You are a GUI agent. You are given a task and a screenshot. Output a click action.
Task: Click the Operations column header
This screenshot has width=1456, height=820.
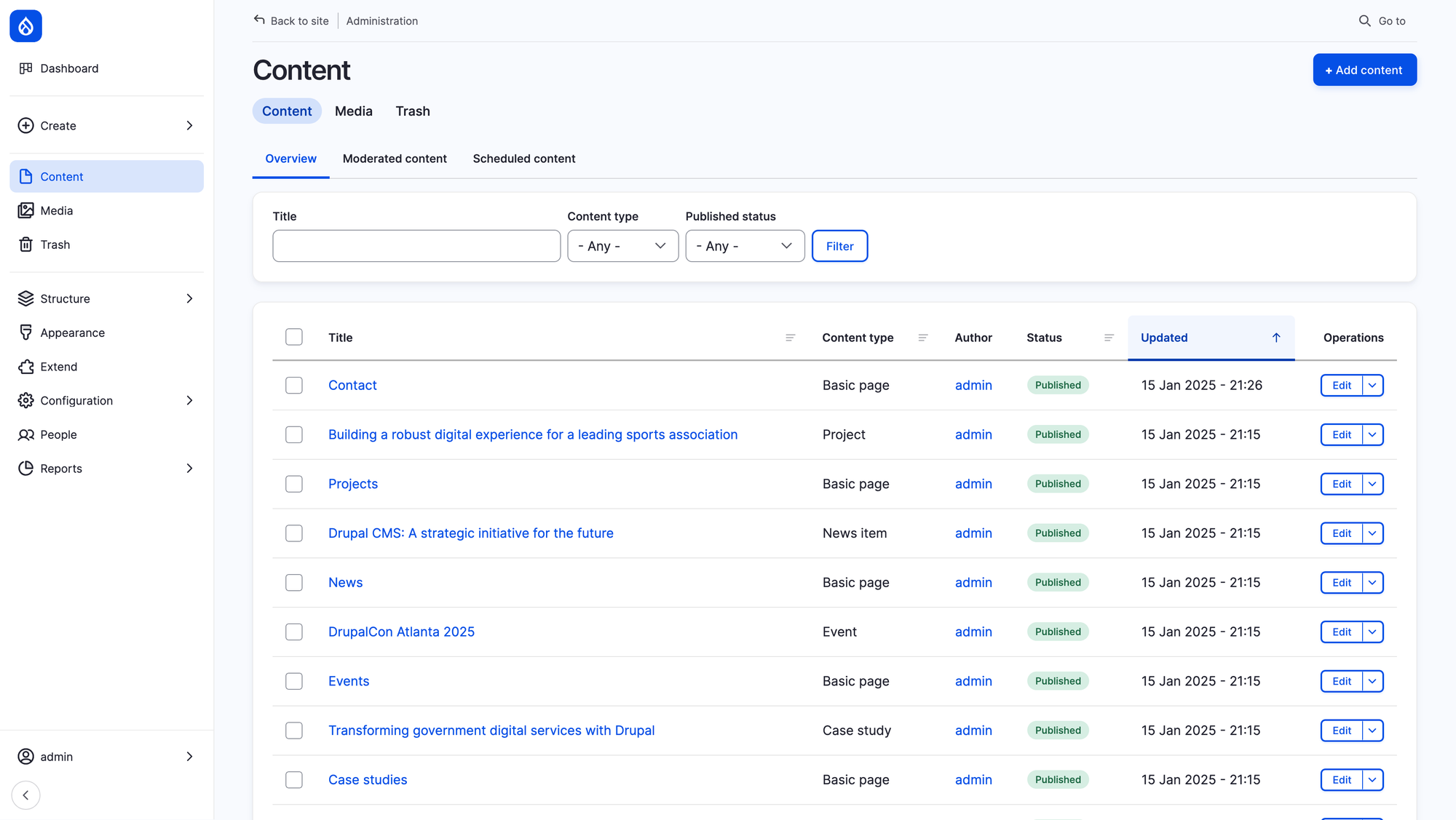point(1353,338)
